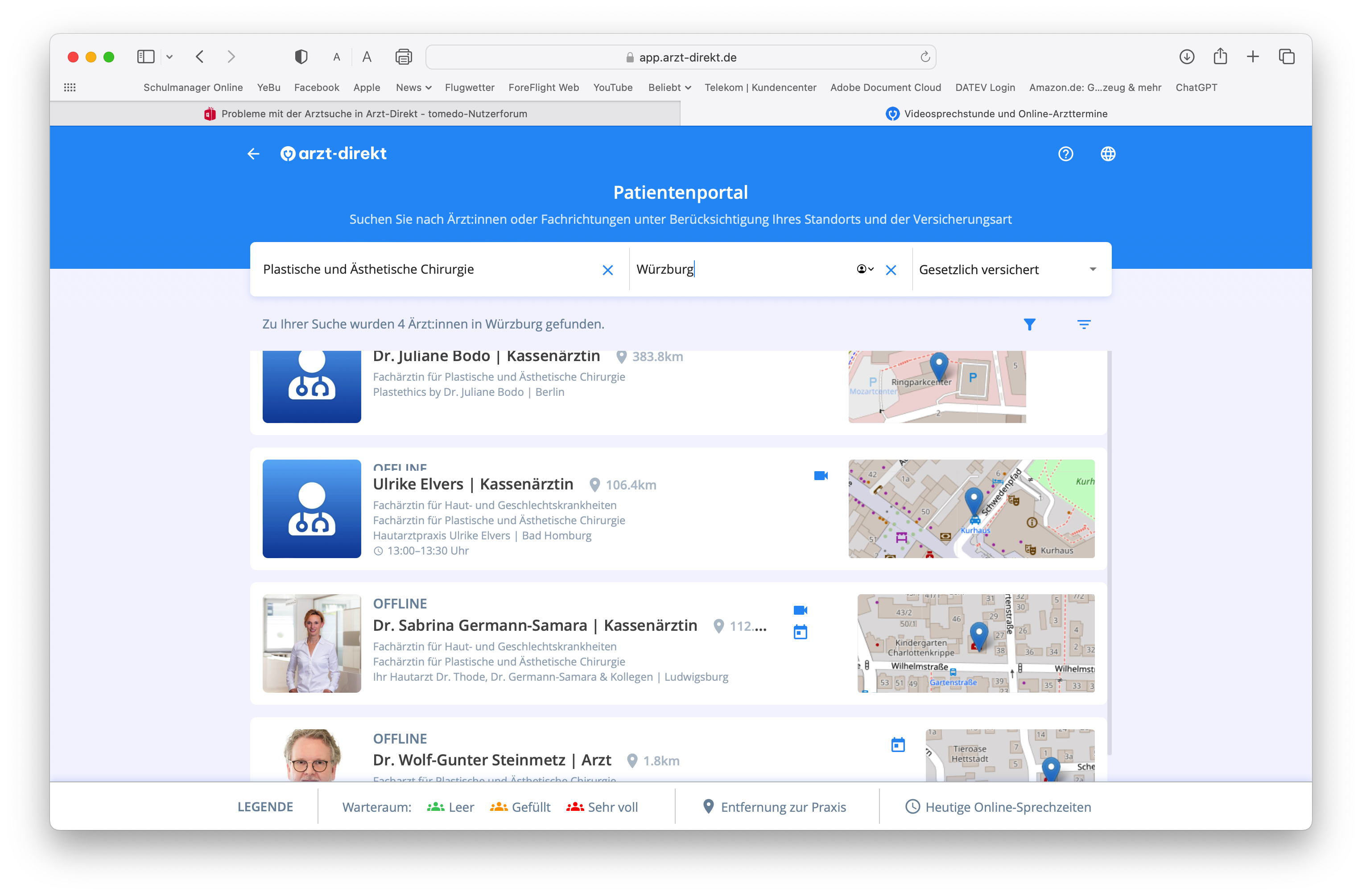Open Telekom | Kundencenter bookmark

click(x=760, y=87)
